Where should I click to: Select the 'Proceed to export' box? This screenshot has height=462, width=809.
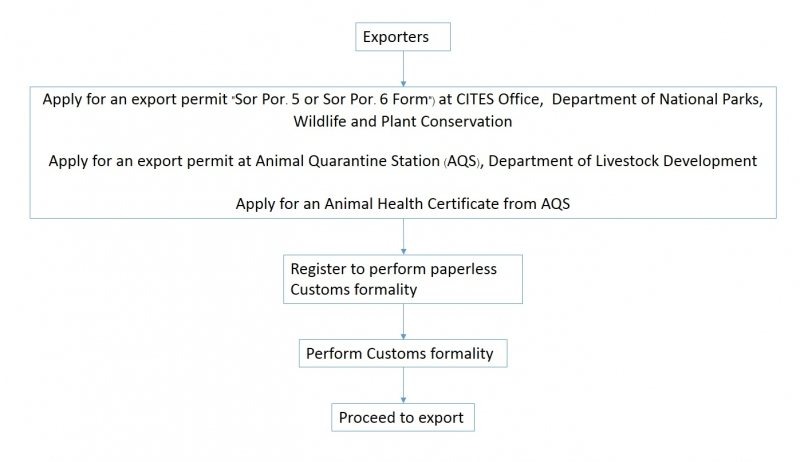[402, 417]
